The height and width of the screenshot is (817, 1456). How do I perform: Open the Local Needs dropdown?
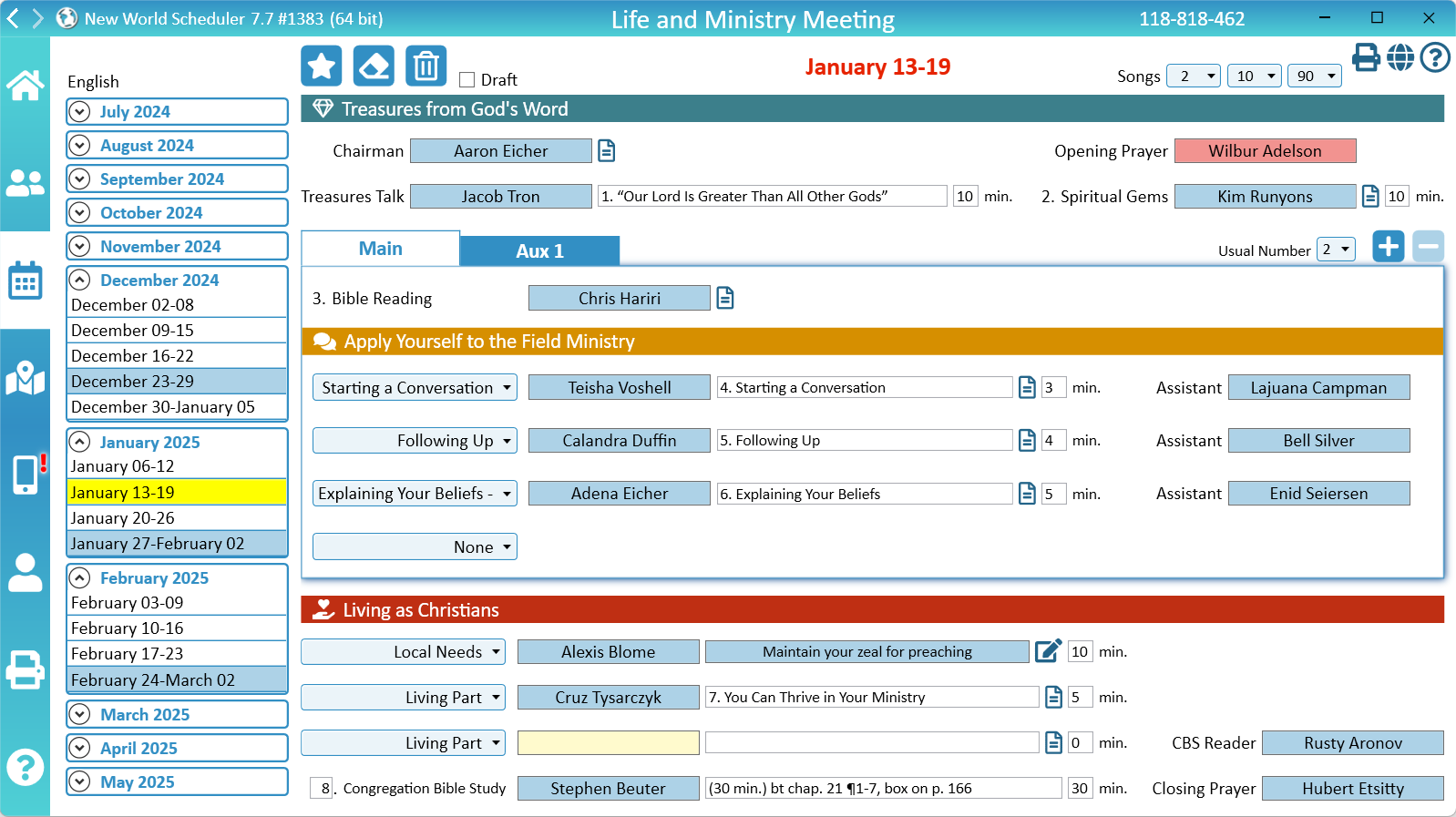[x=403, y=651]
